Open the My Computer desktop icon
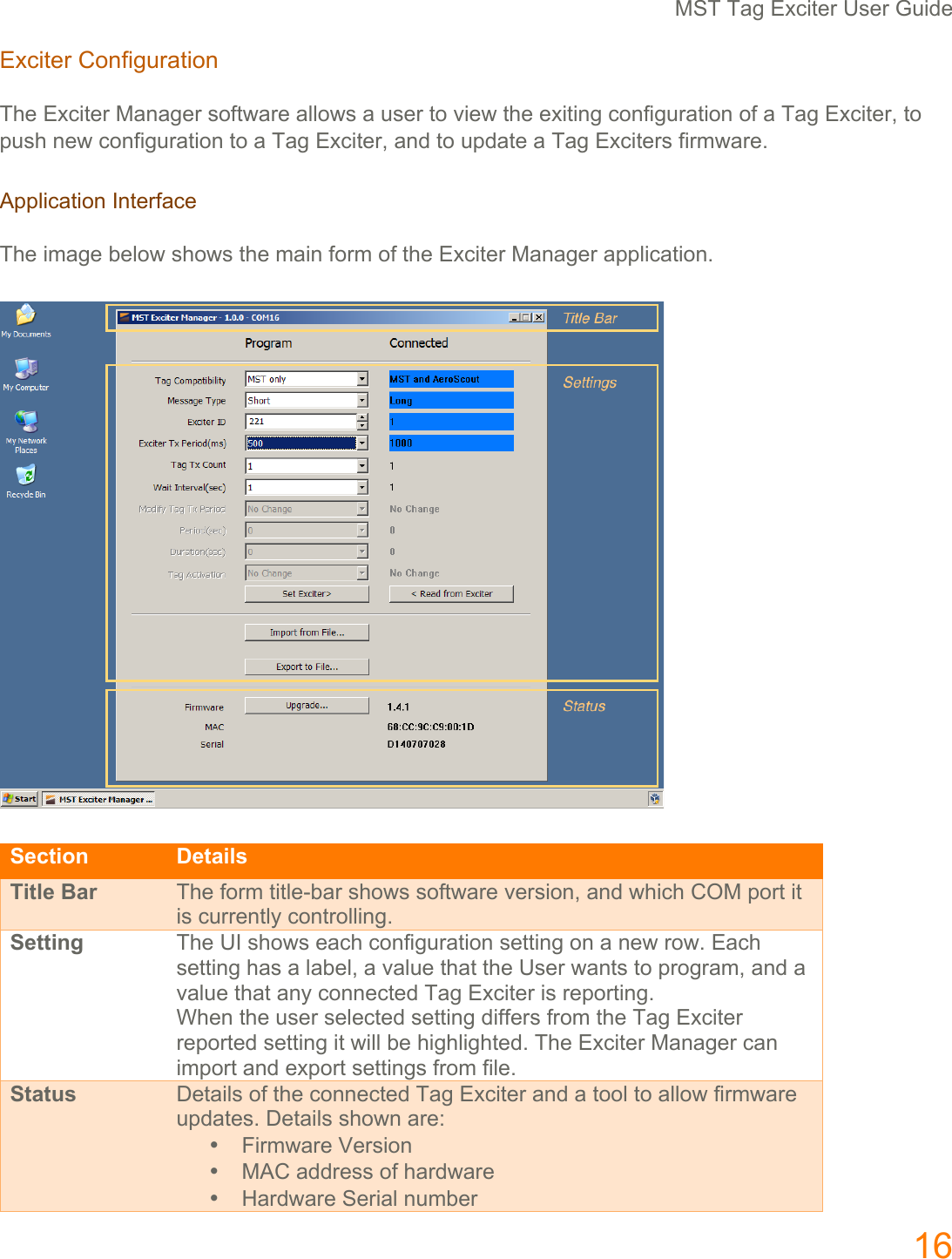 click(x=25, y=374)
